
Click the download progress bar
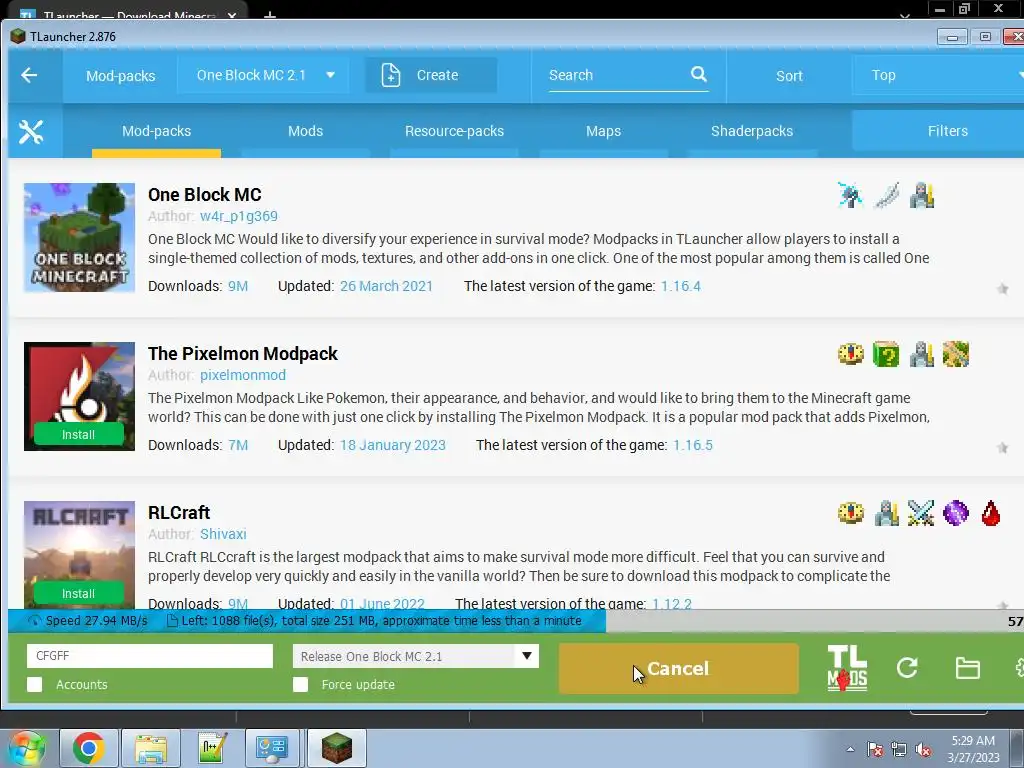tap(516, 621)
